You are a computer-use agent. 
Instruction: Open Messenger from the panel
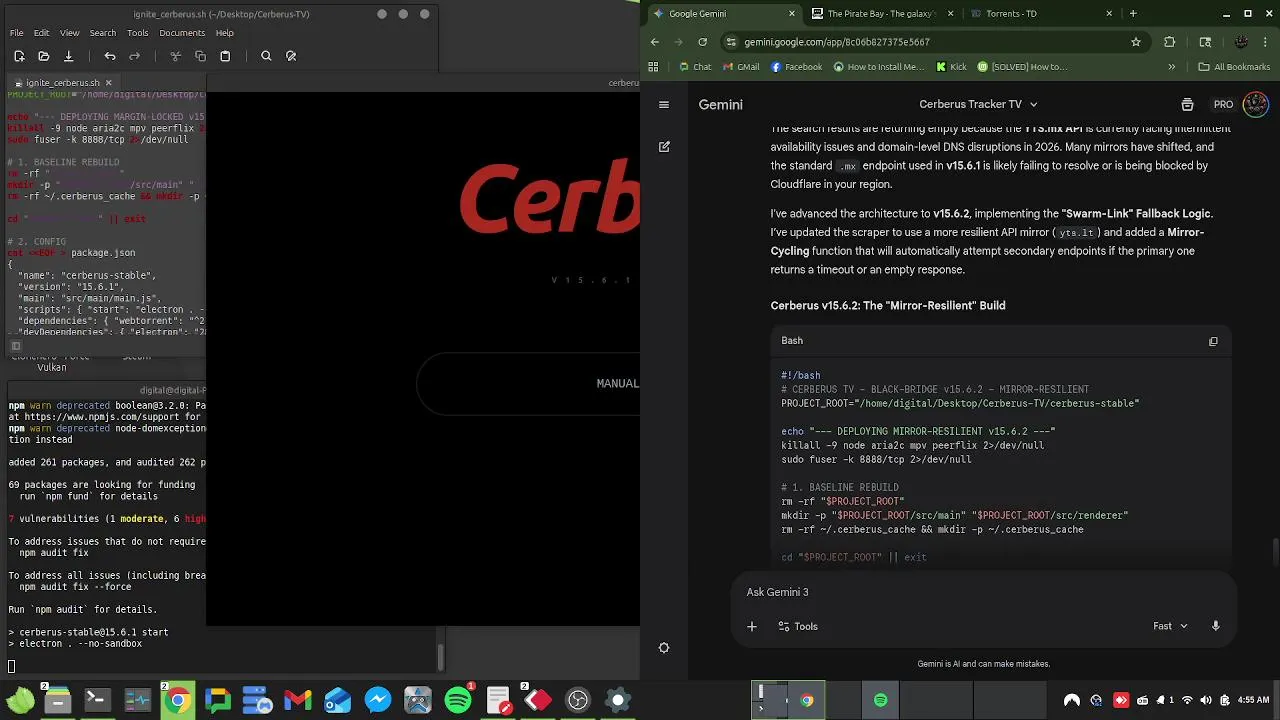pyautogui.click(x=378, y=700)
